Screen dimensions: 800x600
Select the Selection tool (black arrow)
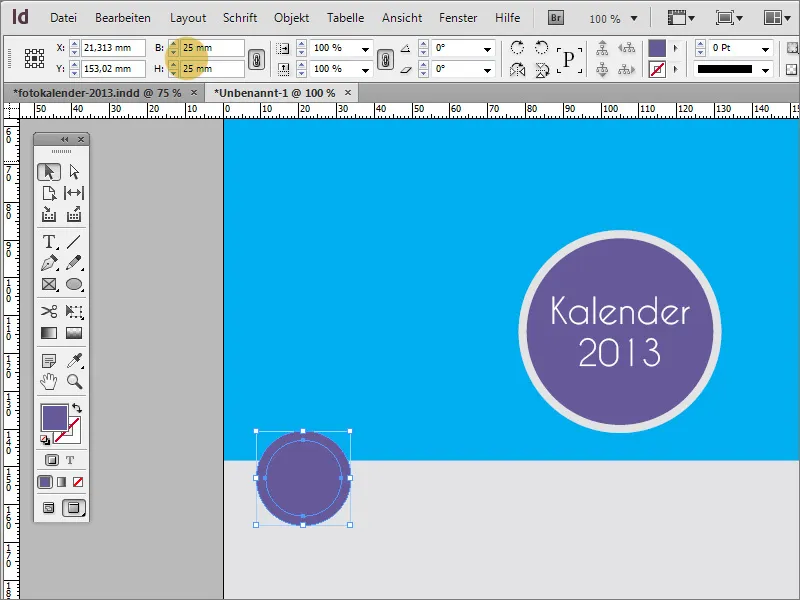[x=49, y=172]
